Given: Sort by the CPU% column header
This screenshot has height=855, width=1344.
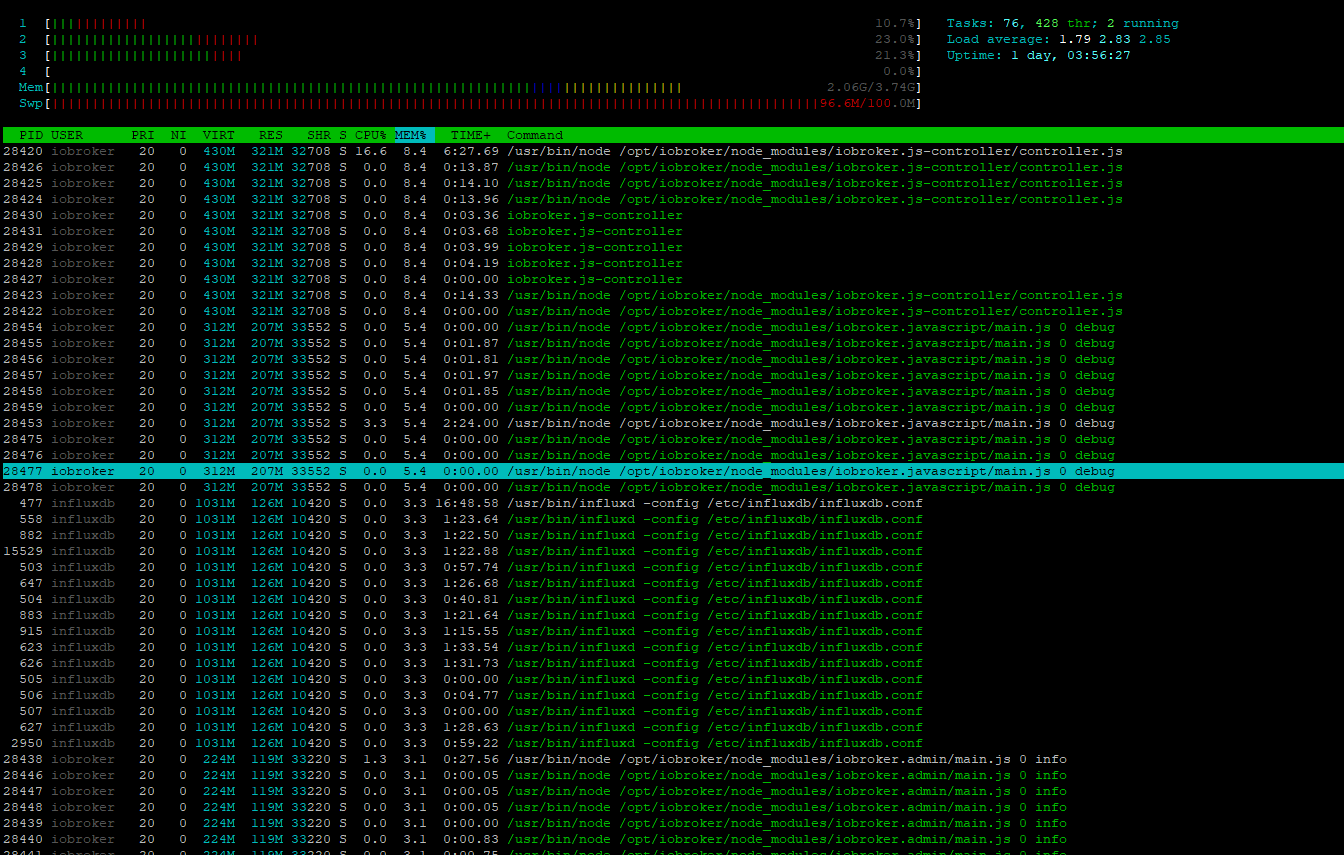Looking at the screenshot, I should tap(370, 135).
